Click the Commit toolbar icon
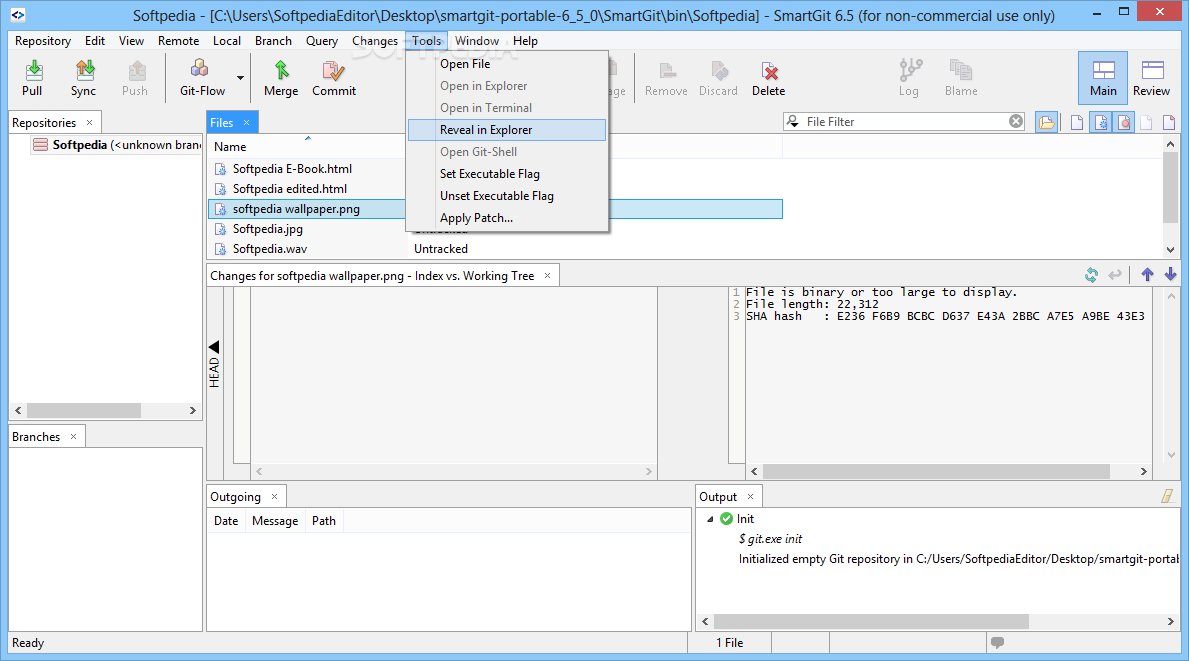Image resolution: width=1189 pixels, height=661 pixels. pyautogui.click(x=334, y=78)
